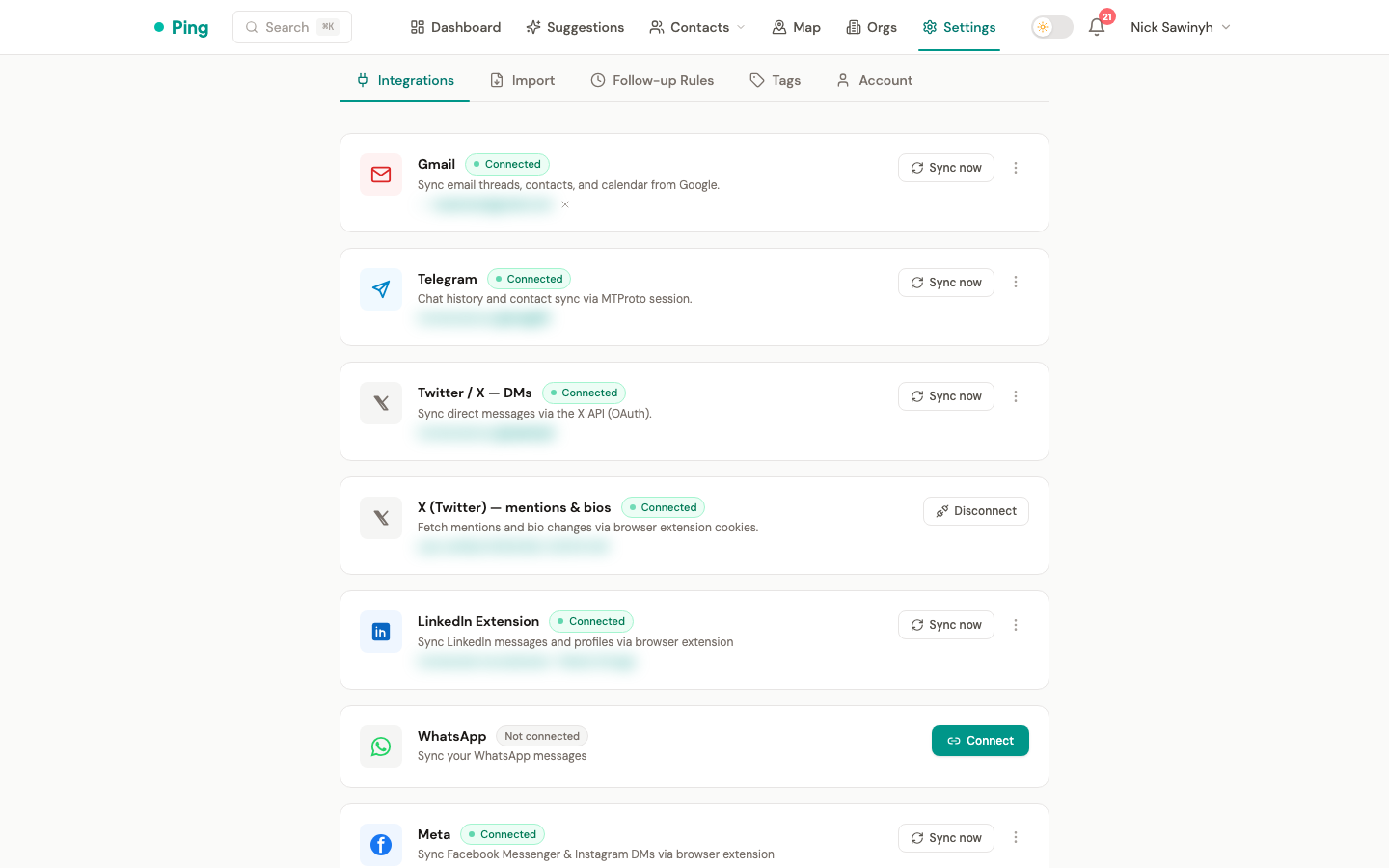The width and height of the screenshot is (1389, 868).
Task: Click 'Chat history and contact sync' description
Action: pyautogui.click(x=555, y=299)
